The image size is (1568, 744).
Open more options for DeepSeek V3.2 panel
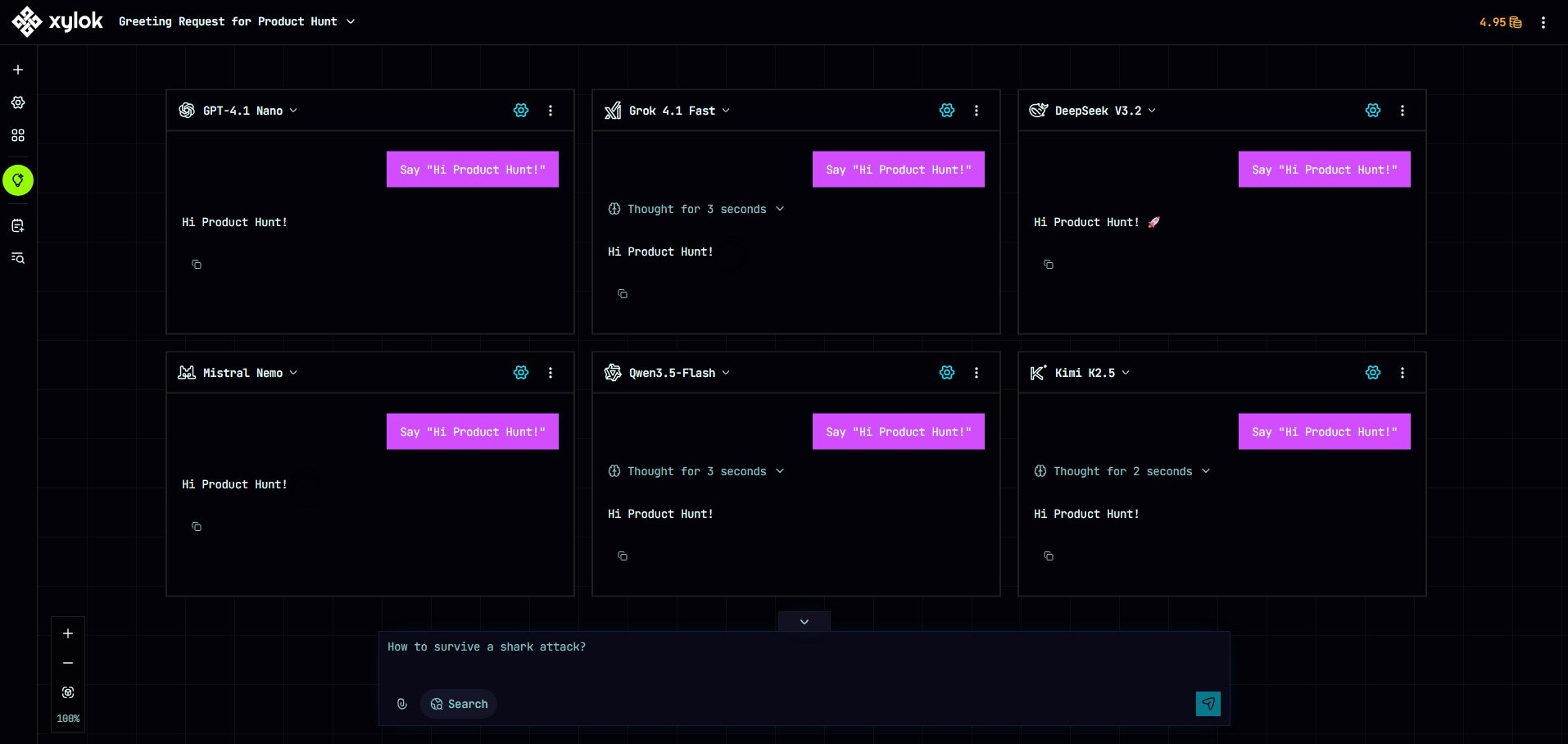click(x=1403, y=111)
